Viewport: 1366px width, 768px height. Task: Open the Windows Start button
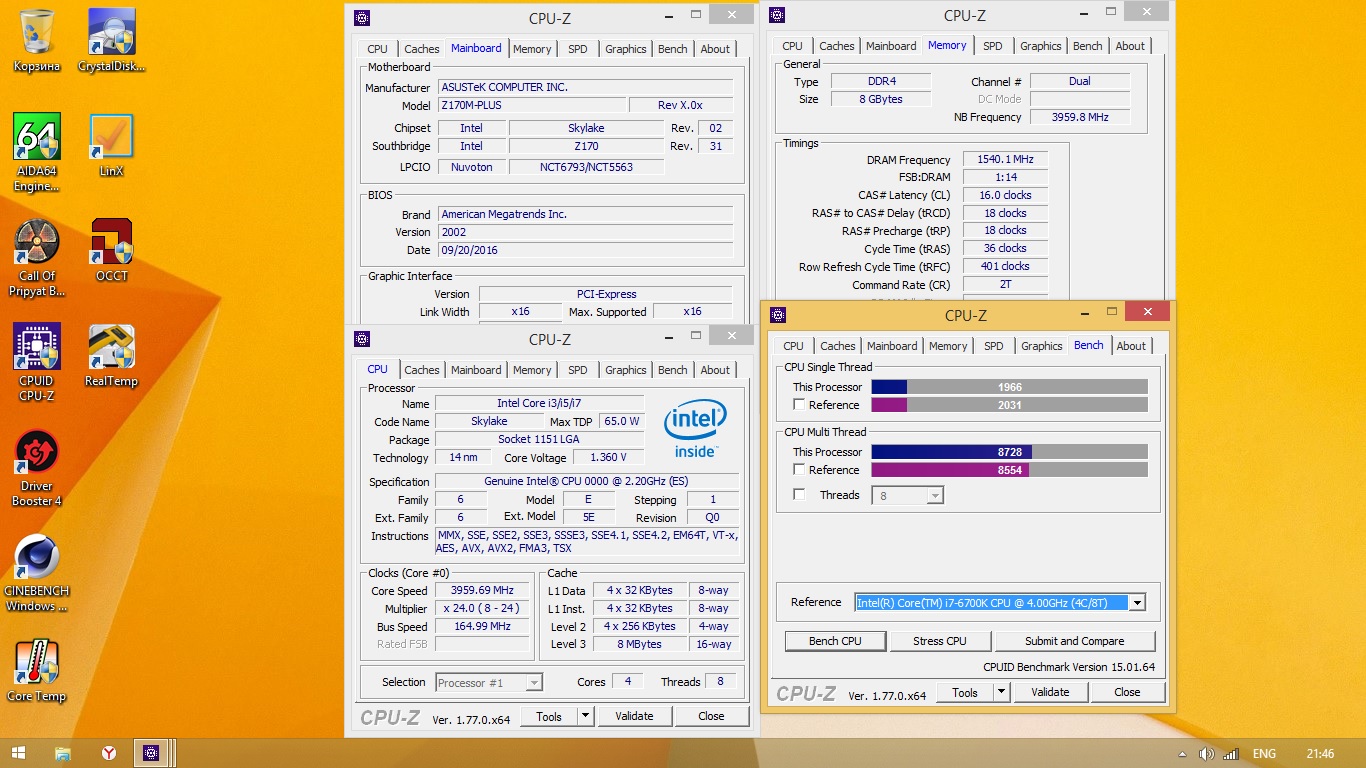[18, 753]
